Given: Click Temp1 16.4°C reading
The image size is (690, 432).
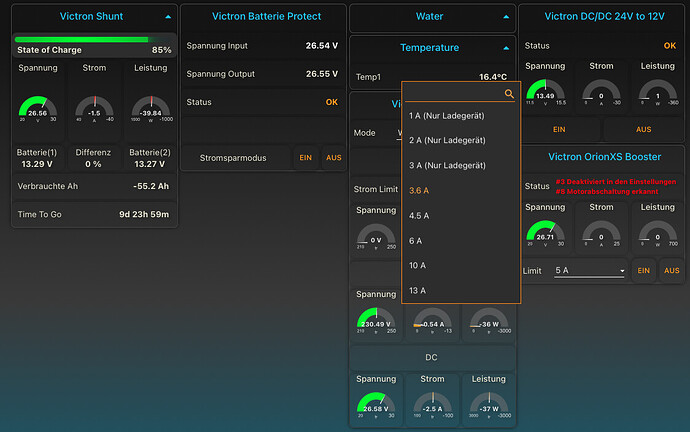Looking at the screenshot, I should (x=493, y=77).
